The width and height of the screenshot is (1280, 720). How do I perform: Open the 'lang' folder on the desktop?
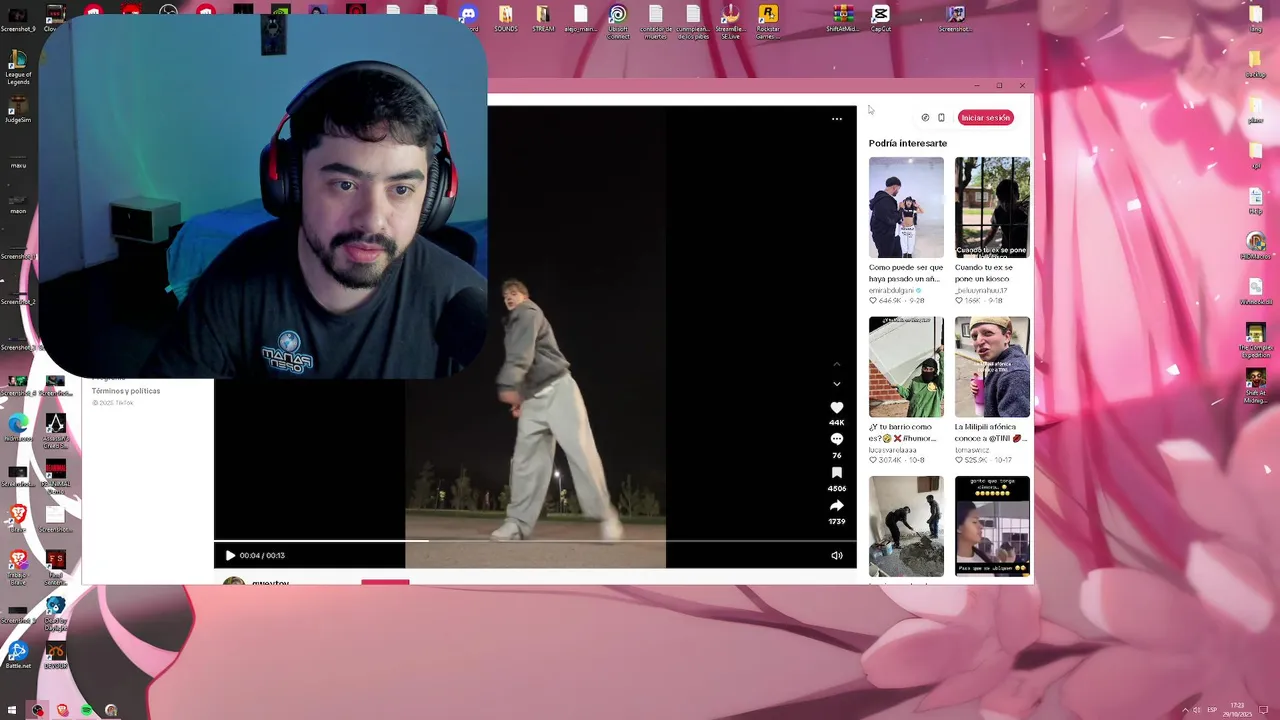tap(1256, 18)
